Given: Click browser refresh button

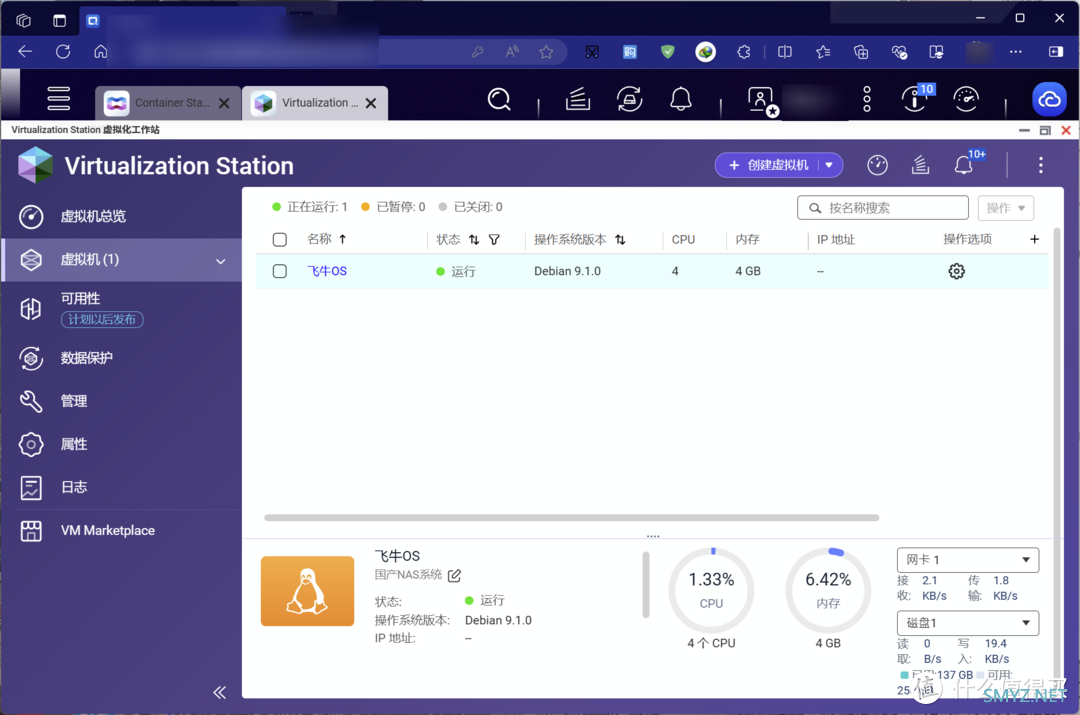Looking at the screenshot, I should pos(63,52).
